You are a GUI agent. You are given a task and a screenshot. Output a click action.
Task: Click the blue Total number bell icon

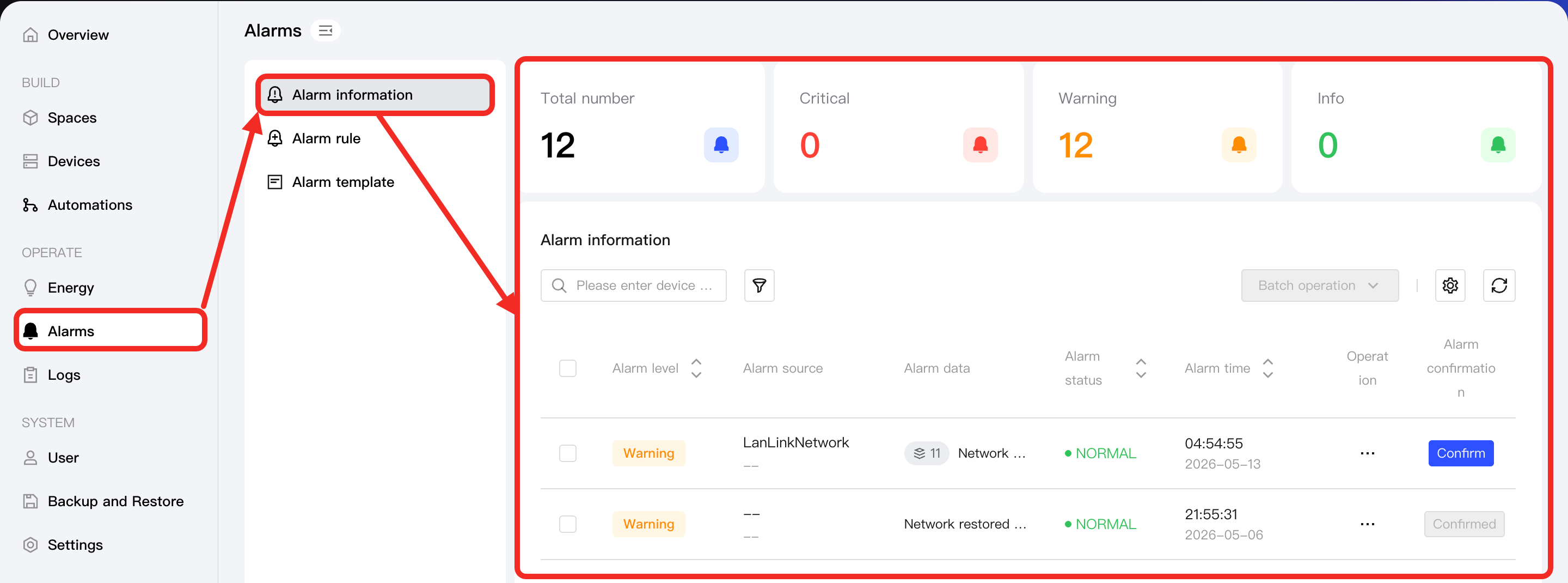721,145
